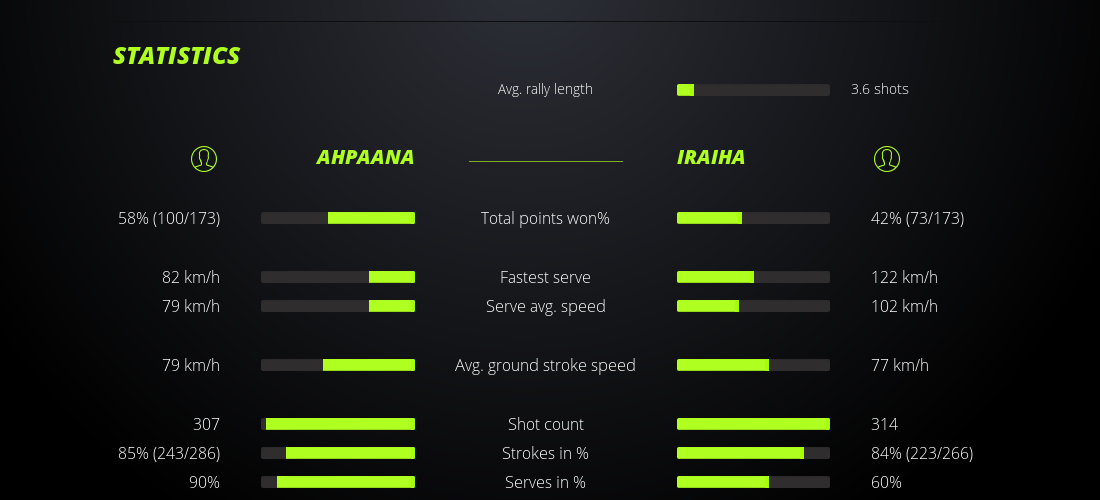
Task: Click the Avg. rally length progress bar
Action: (753, 90)
